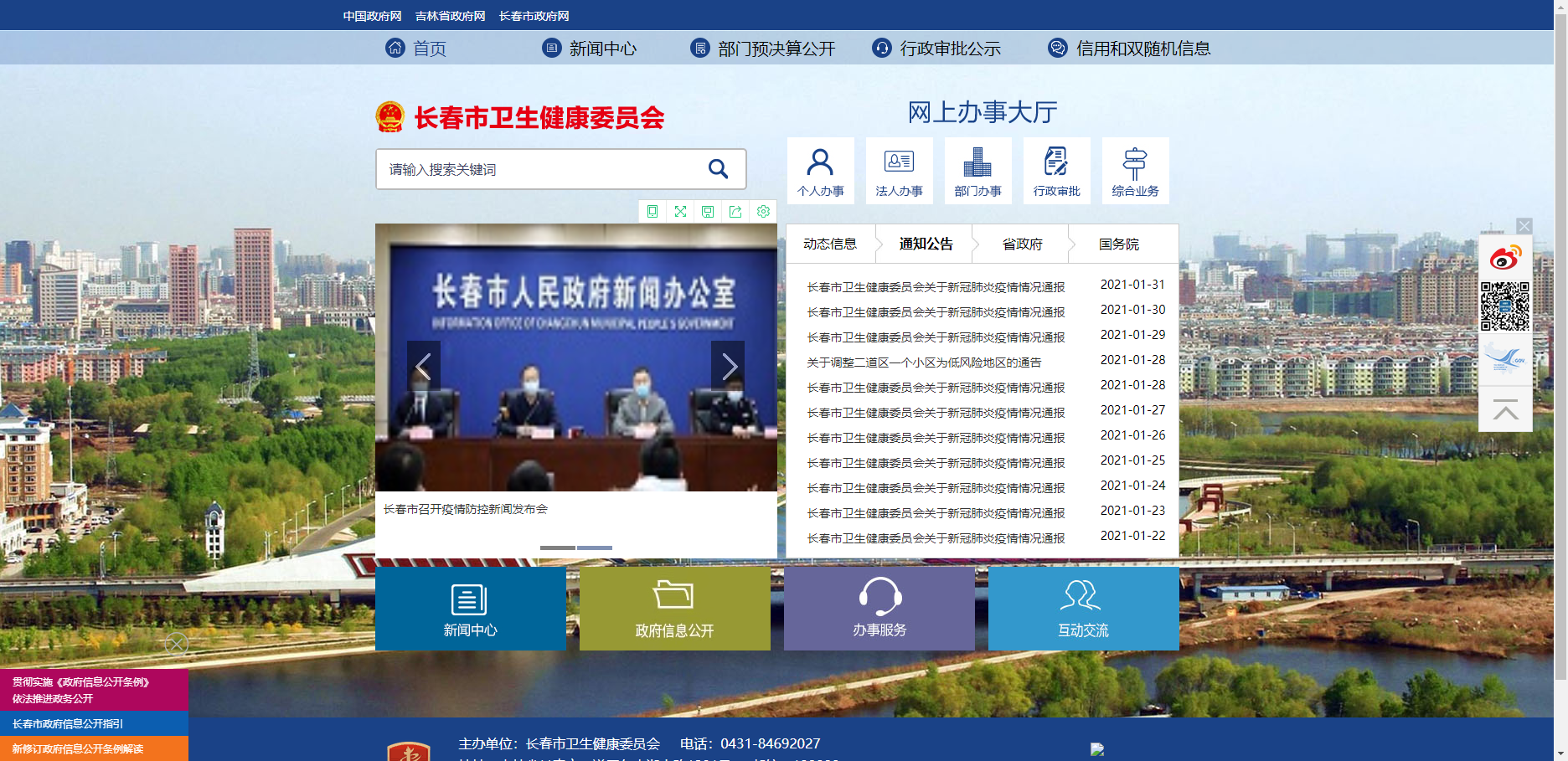The image size is (1568, 761).
Task: Select the 法人办事 legal-entity services icon
Action: coord(899,170)
